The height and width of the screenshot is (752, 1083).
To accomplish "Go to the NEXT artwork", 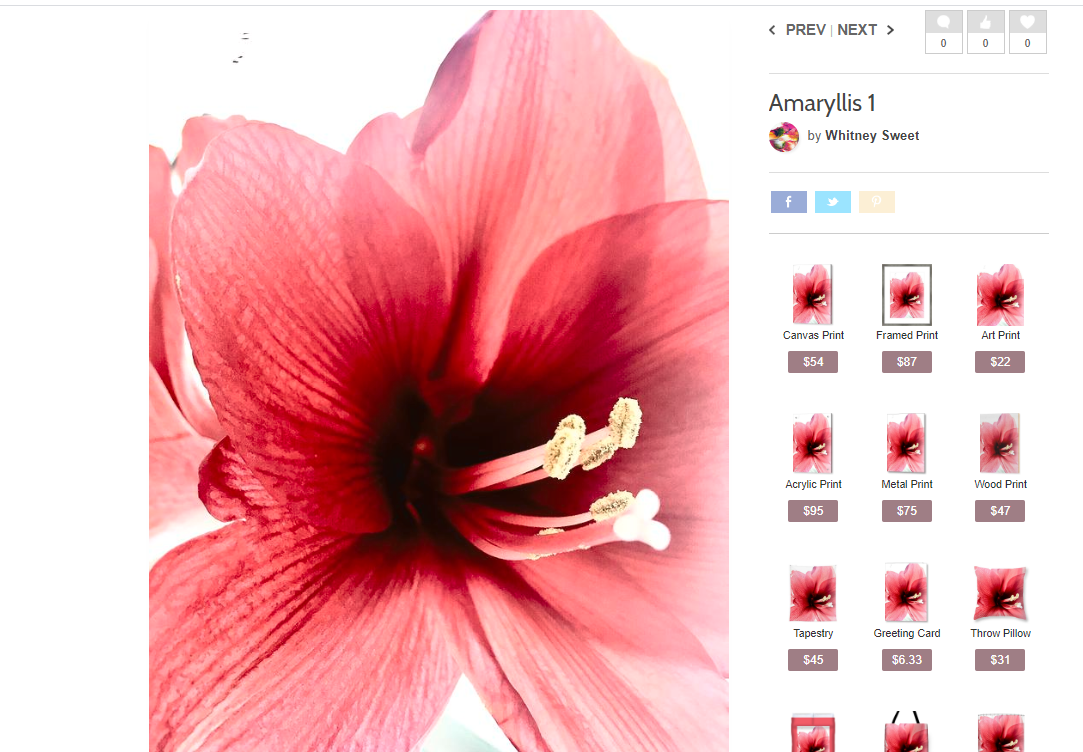I will [857, 30].
